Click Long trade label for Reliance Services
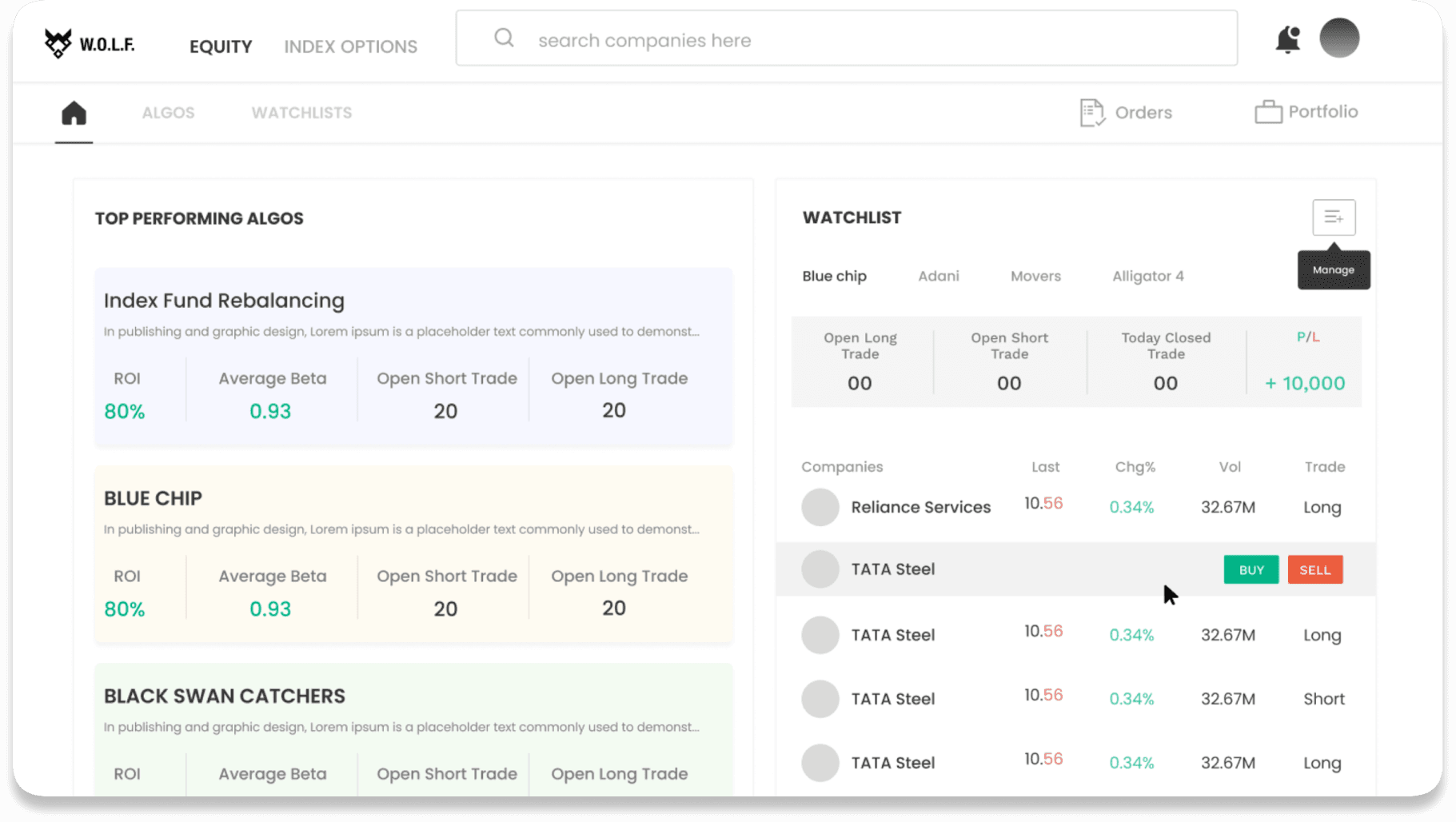This screenshot has height=822, width=1456. point(1322,507)
